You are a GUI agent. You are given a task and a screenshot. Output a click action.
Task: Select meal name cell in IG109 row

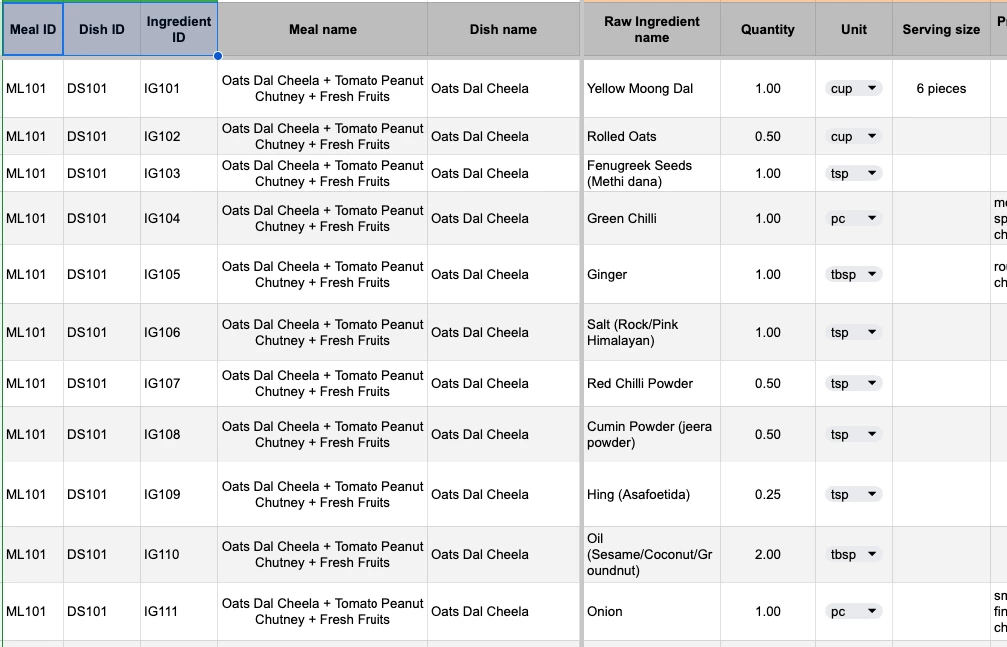[x=322, y=494]
